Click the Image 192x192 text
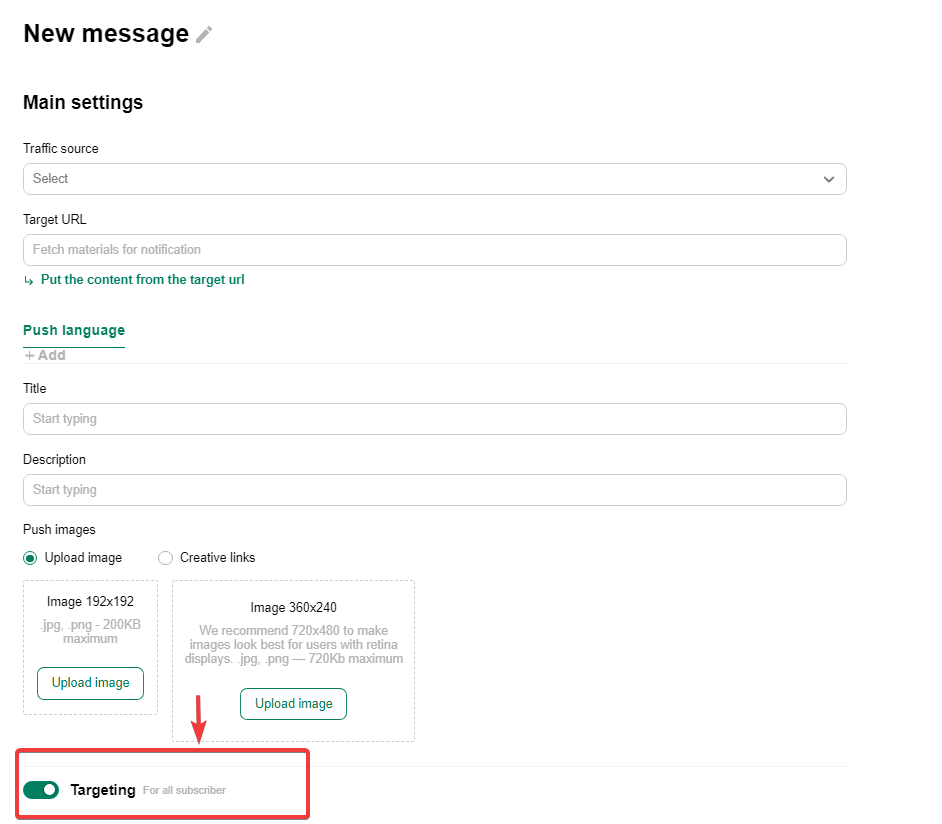This screenshot has width=942, height=824. click(90, 602)
